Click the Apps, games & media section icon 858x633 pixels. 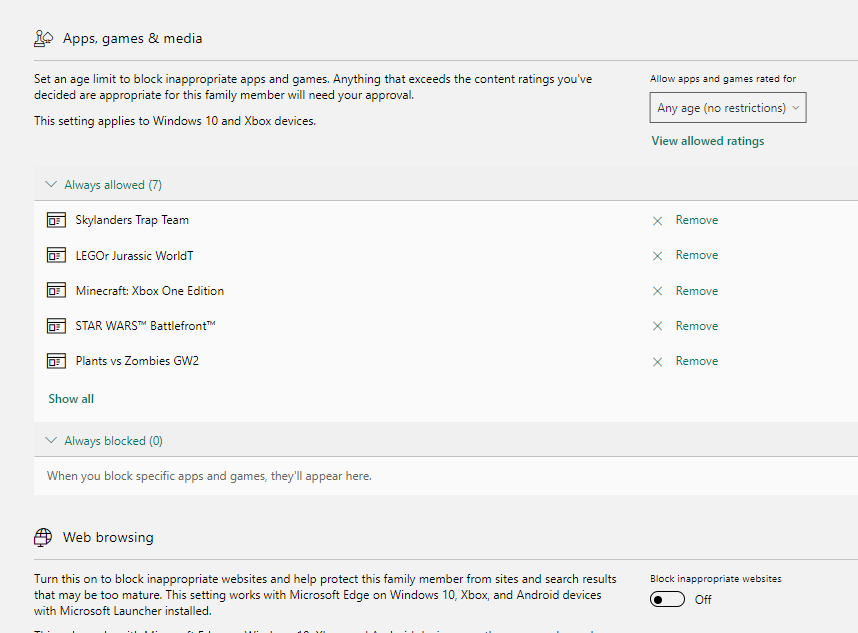(43, 38)
